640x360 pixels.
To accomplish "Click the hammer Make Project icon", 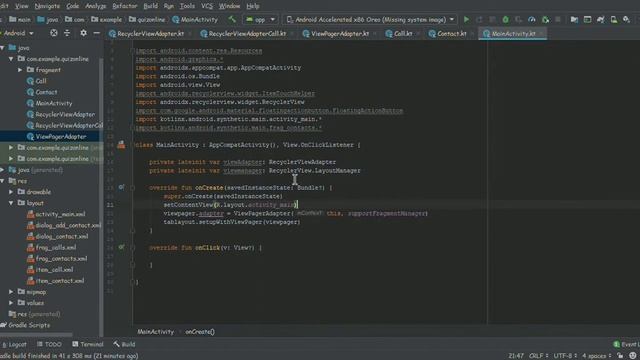I will click(x=232, y=19).
